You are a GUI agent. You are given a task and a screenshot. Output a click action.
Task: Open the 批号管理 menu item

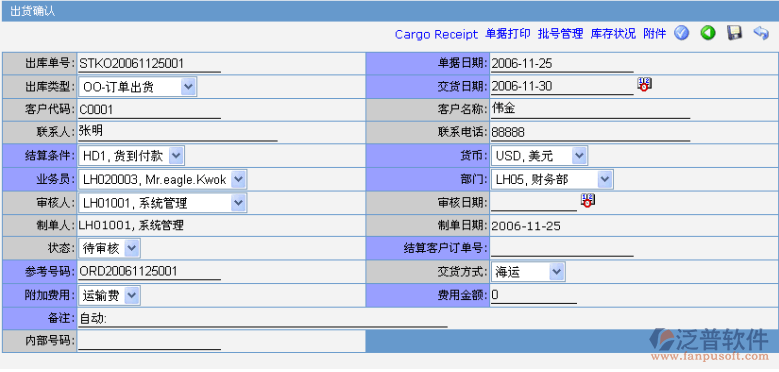[x=560, y=34]
